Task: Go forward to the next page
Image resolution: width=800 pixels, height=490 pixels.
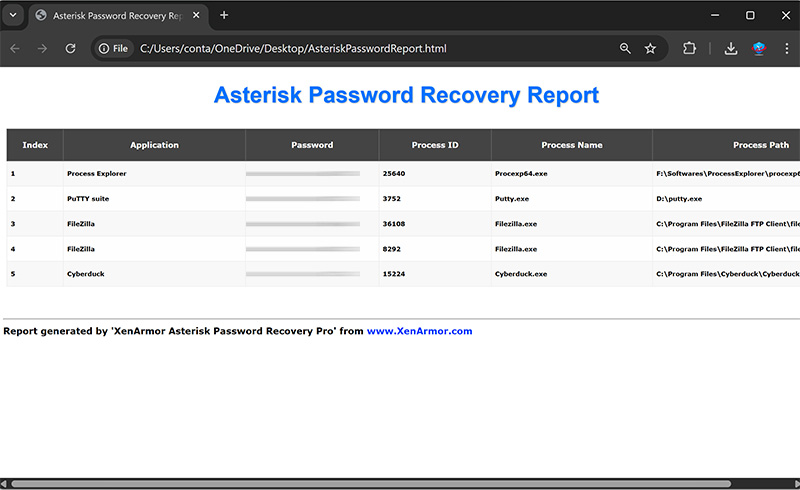Action: click(42, 48)
